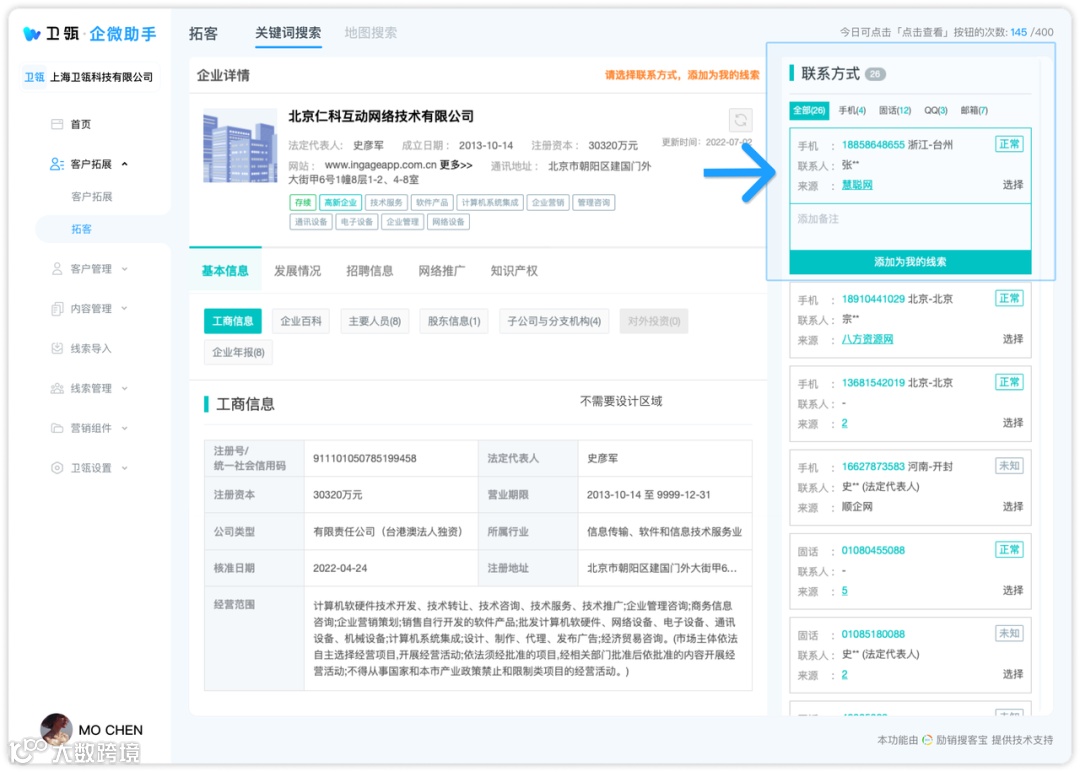Click the 营销组件 folder icon
Viewport: 1080px width, 772px height.
point(57,428)
